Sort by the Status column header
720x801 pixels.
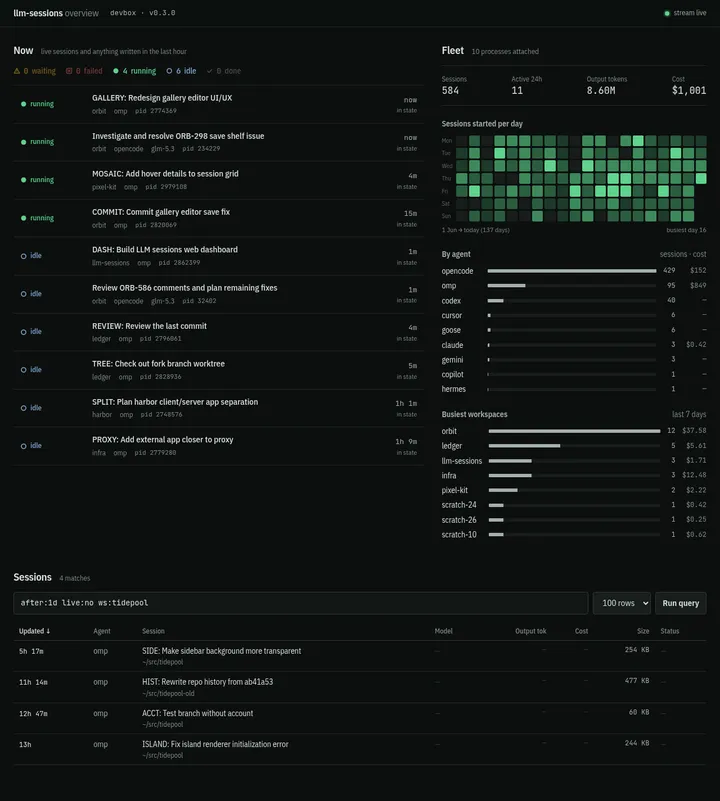(x=670, y=631)
